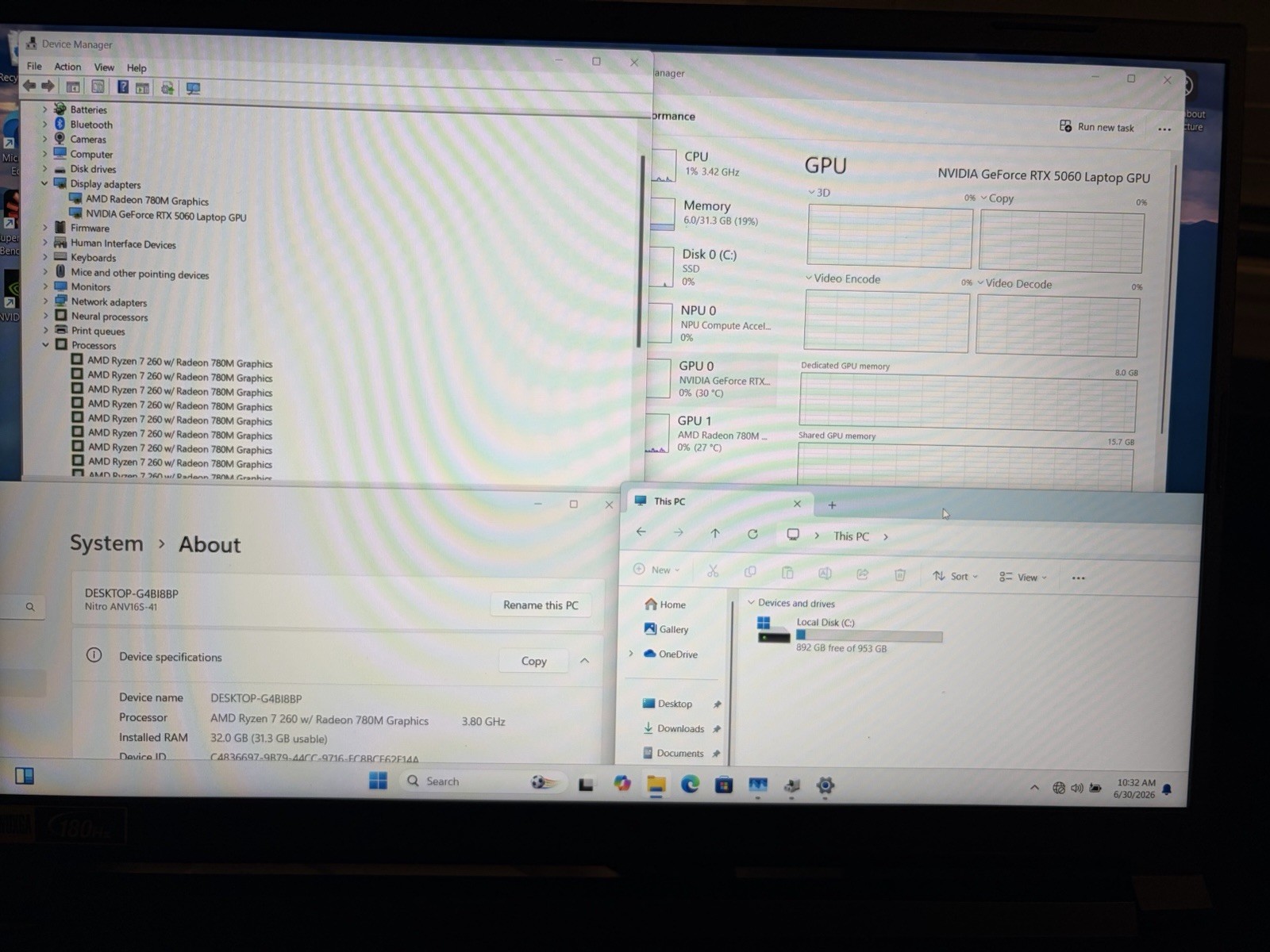
Task: Open File Explorer See more ellipsis
Action: 1078,578
